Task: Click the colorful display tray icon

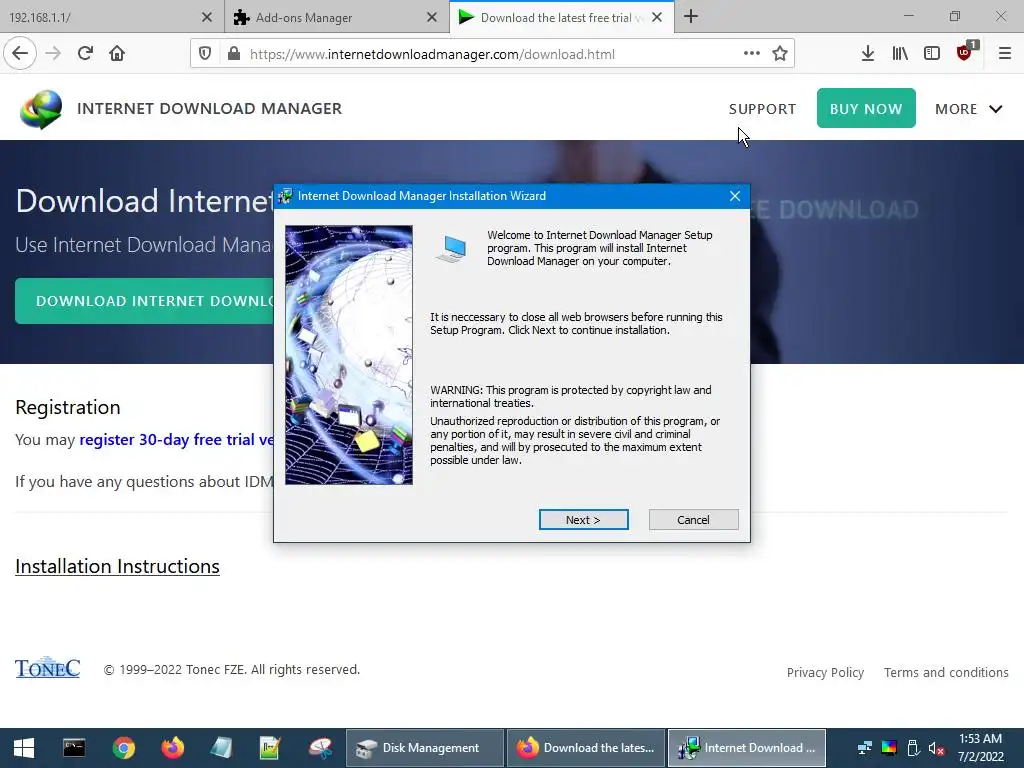Action: 889,748
